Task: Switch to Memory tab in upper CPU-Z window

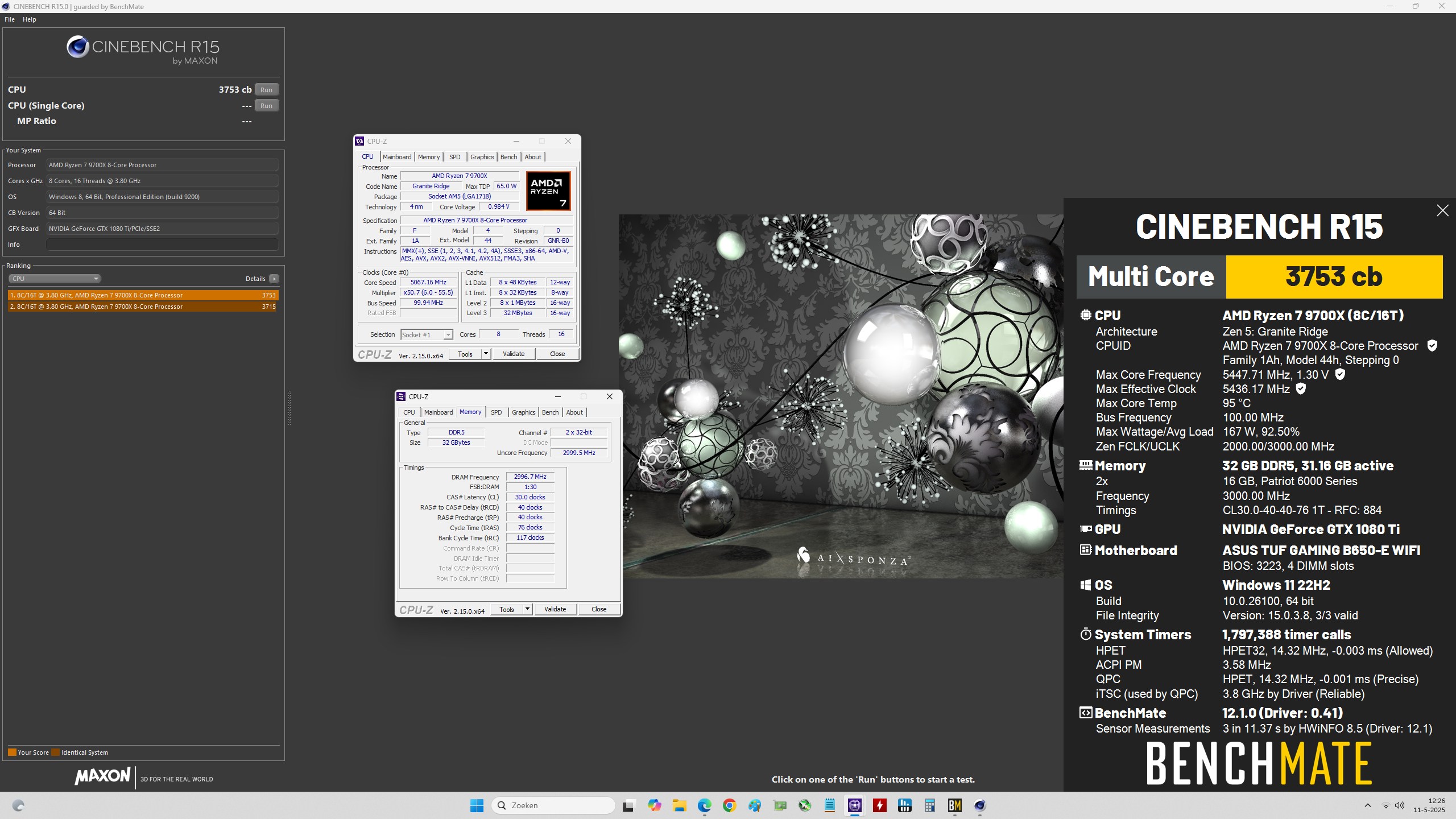Action: 429,157
